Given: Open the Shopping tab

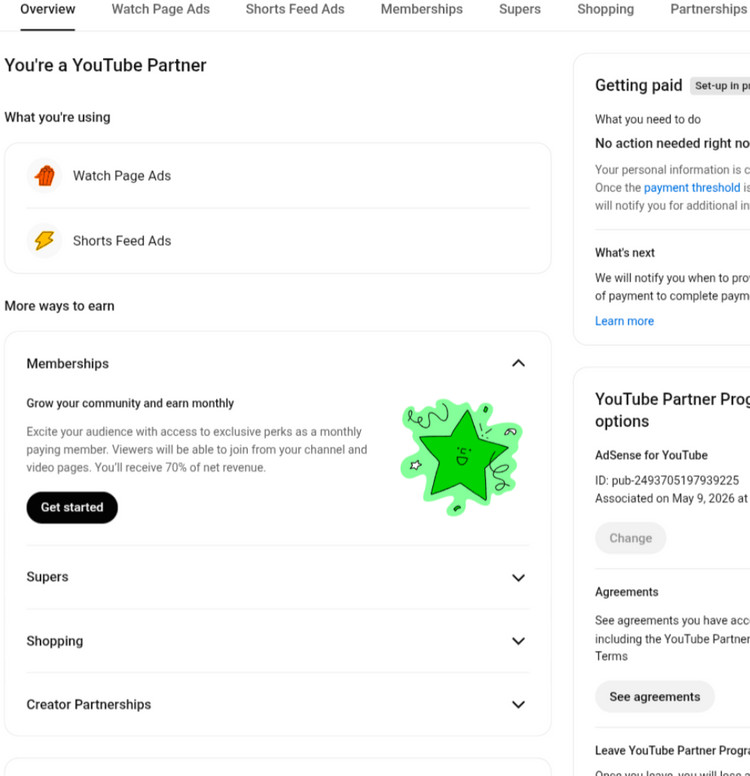Looking at the screenshot, I should (605, 9).
